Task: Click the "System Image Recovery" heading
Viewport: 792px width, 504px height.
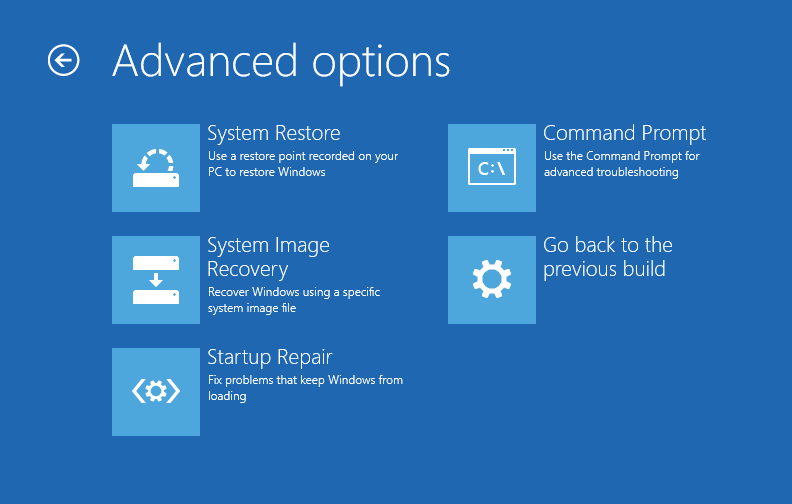Action: click(x=268, y=258)
